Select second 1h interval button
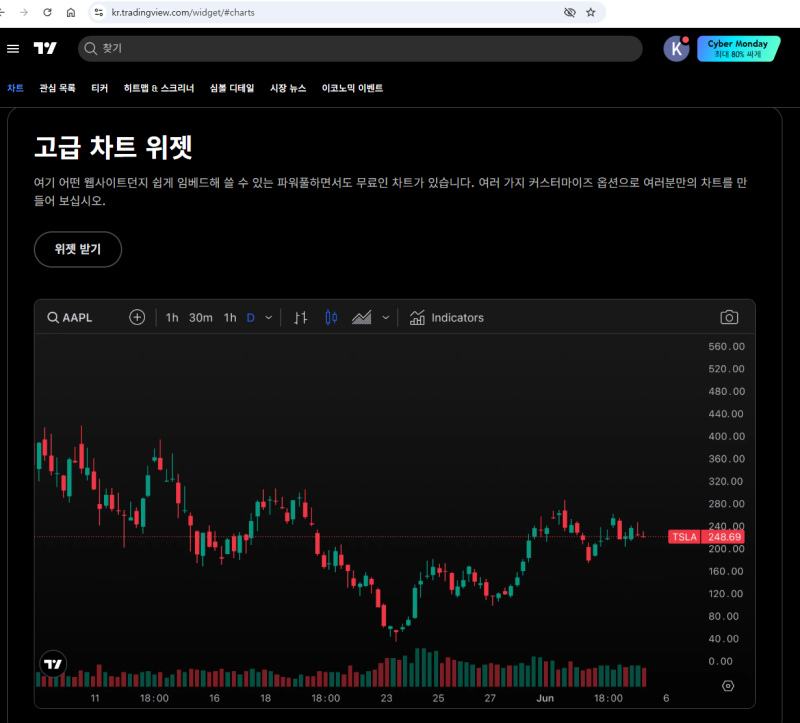This screenshot has width=800, height=723. [x=230, y=317]
